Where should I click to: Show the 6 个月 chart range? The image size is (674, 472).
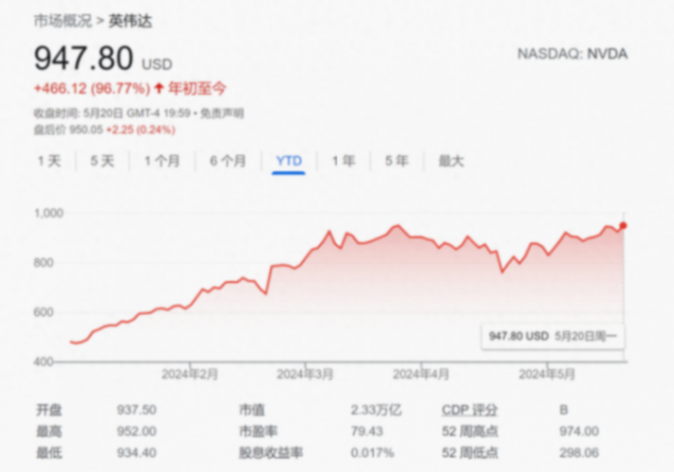pyautogui.click(x=228, y=161)
